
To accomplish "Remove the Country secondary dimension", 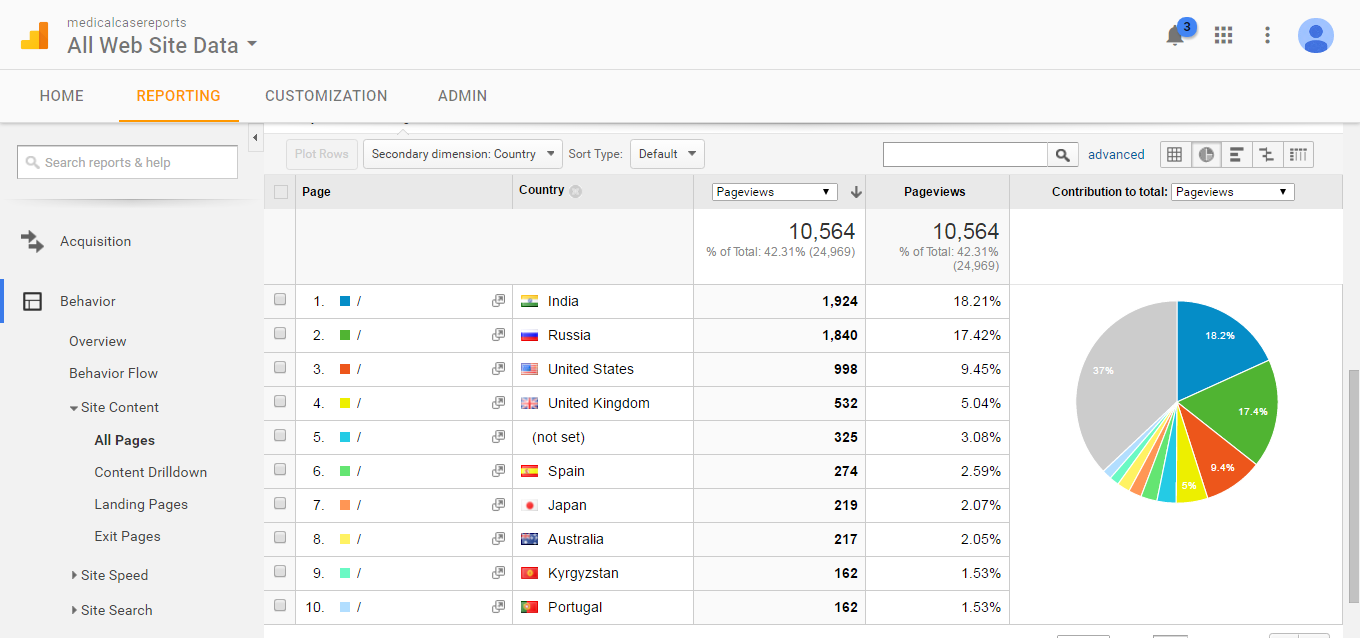I will [x=576, y=191].
